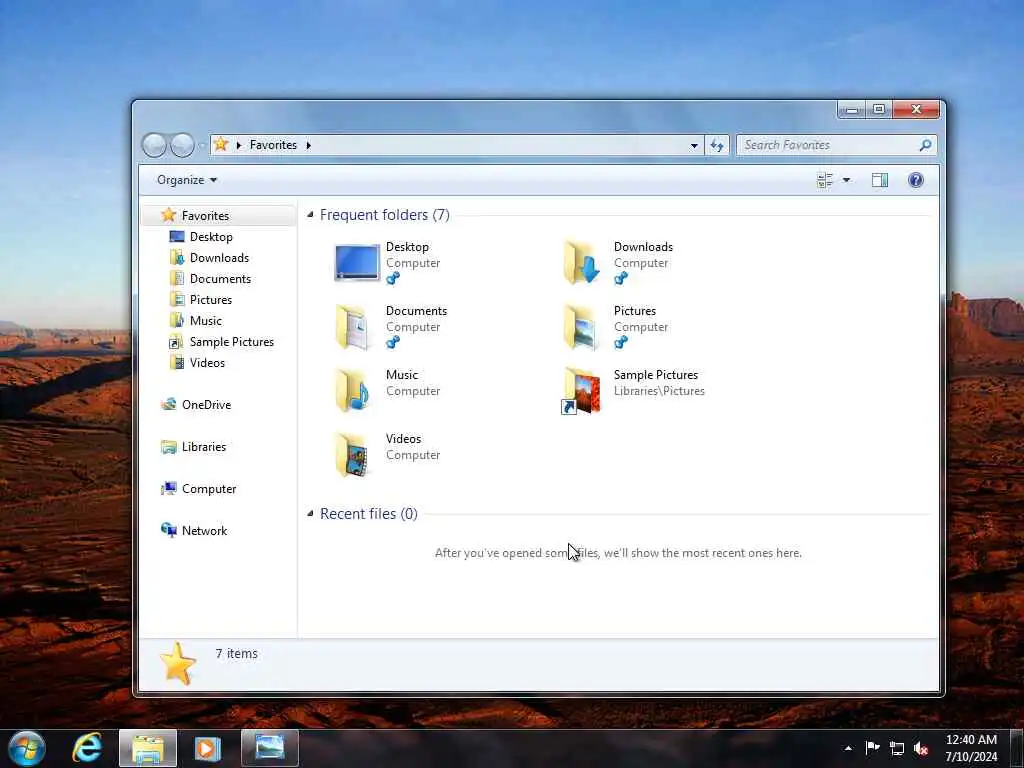The height and width of the screenshot is (768, 1024).
Task: Click the pin icon under Documents
Action: pyautogui.click(x=392, y=343)
